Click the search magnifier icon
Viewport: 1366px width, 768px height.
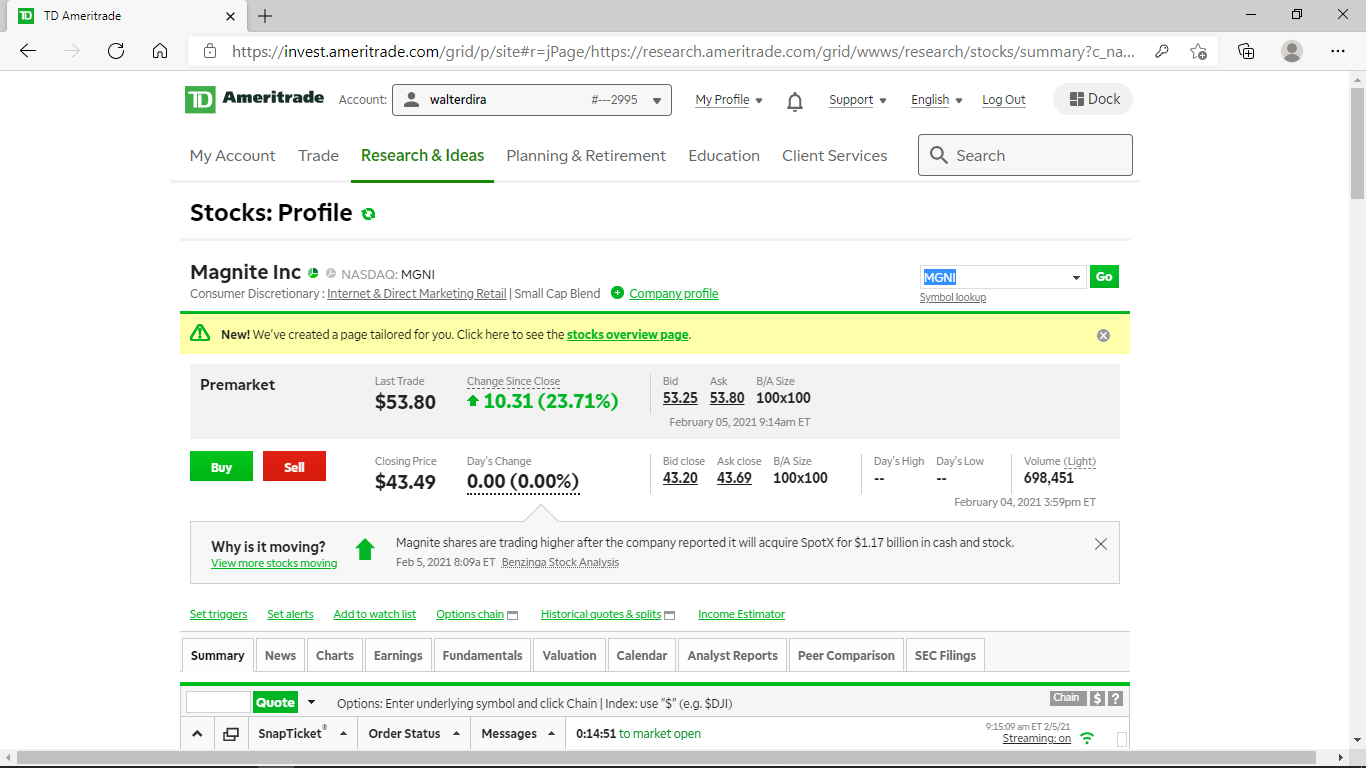click(939, 155)
